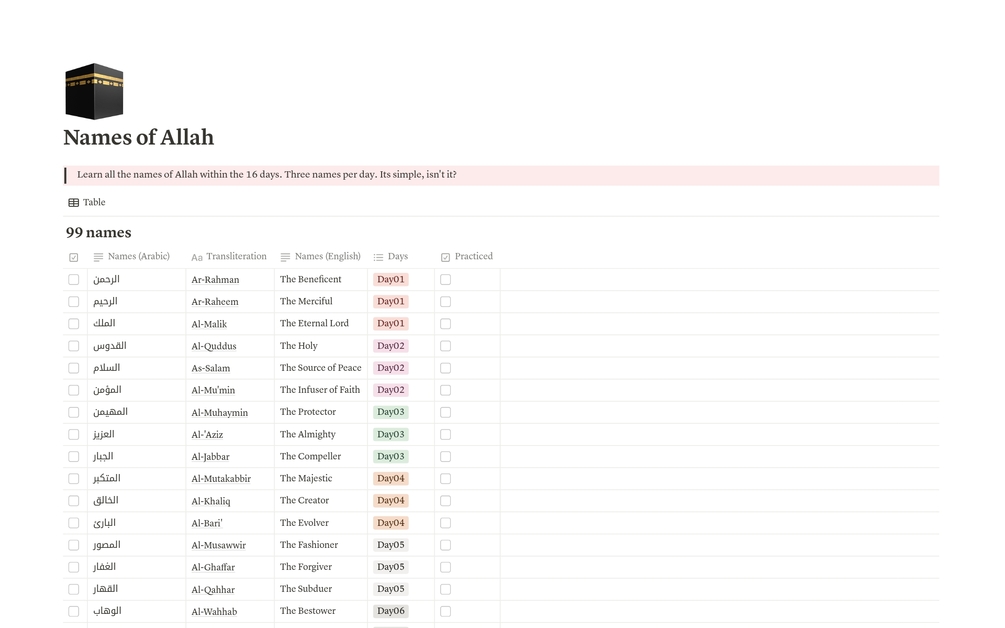Click the Arabic name cell in Al-Quddus row

tap(137, 346)
